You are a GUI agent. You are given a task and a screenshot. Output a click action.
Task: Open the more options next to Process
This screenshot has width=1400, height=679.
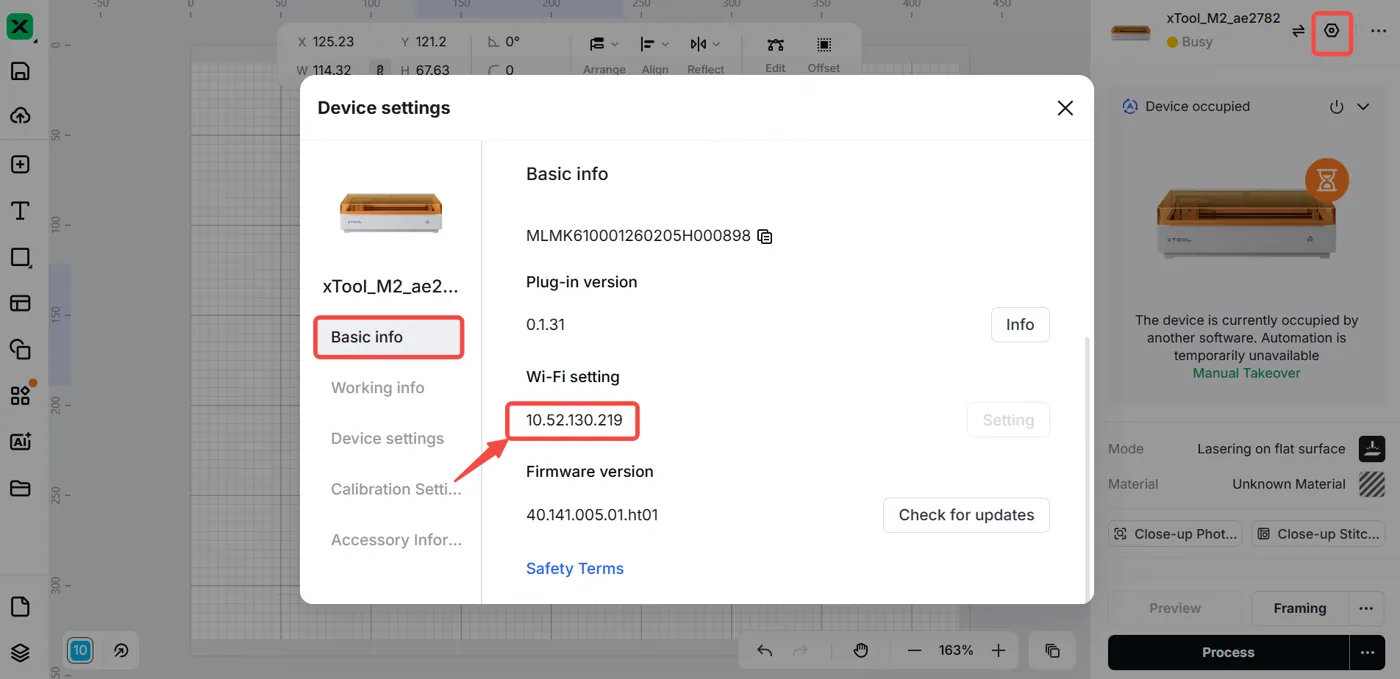(x=1366, y=652)
